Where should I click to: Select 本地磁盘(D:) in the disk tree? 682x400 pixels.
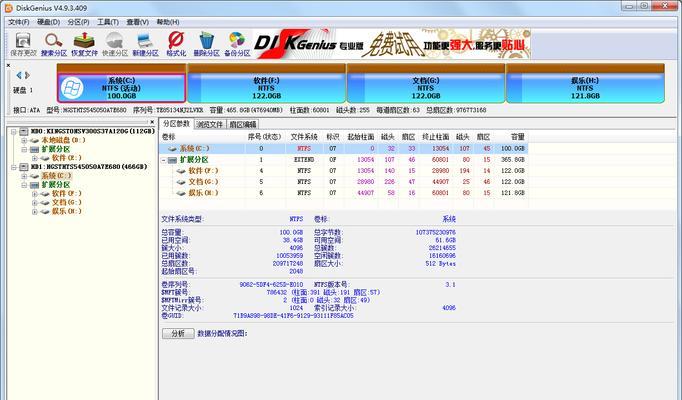click(64, 140)
